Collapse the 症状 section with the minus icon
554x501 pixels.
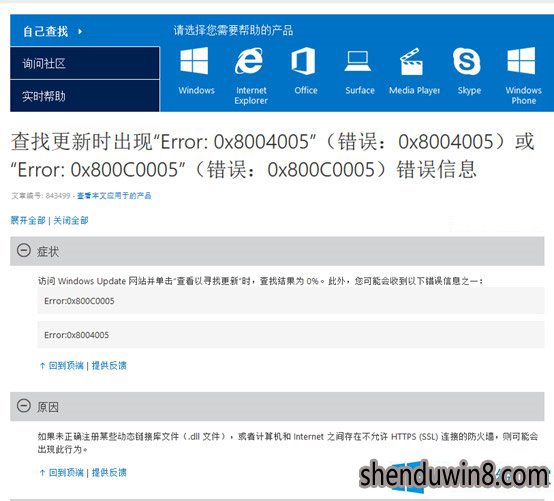(24, 251)
